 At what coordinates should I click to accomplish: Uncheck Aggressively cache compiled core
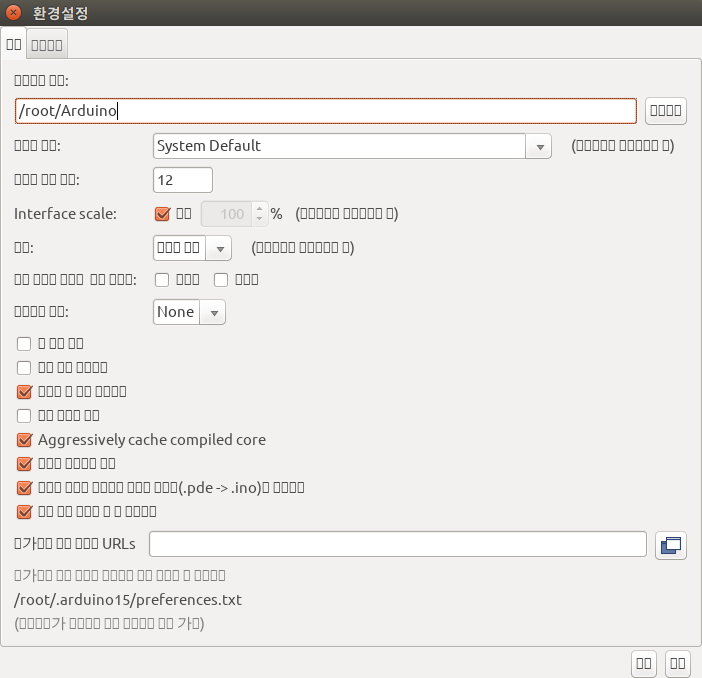(x=24, y=440)
